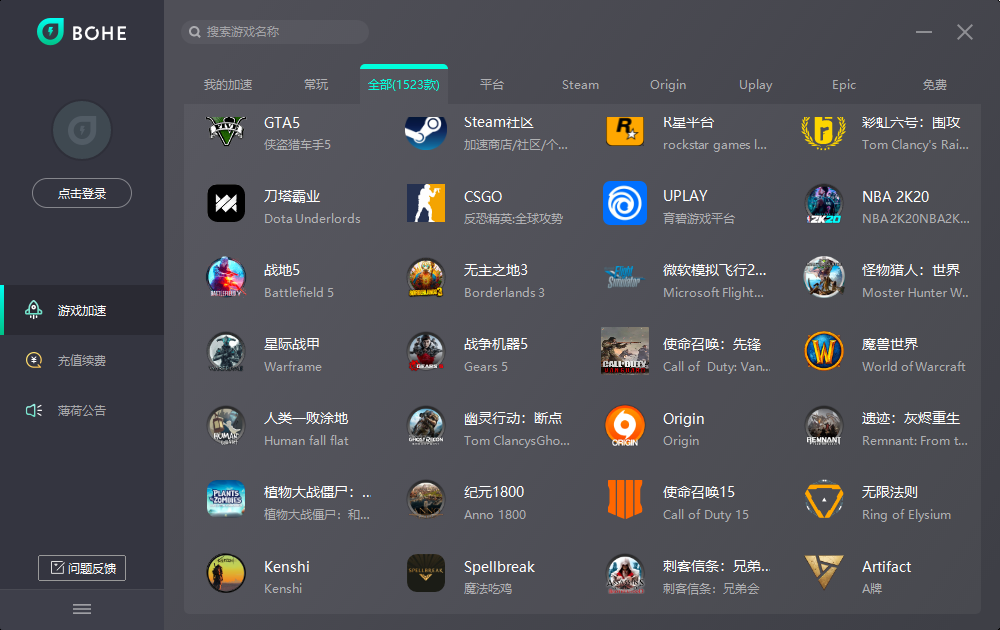The image size is (1000, 630).
Task: Click the 'Anno 1800' subtitle text
Action: coord(495,515)
